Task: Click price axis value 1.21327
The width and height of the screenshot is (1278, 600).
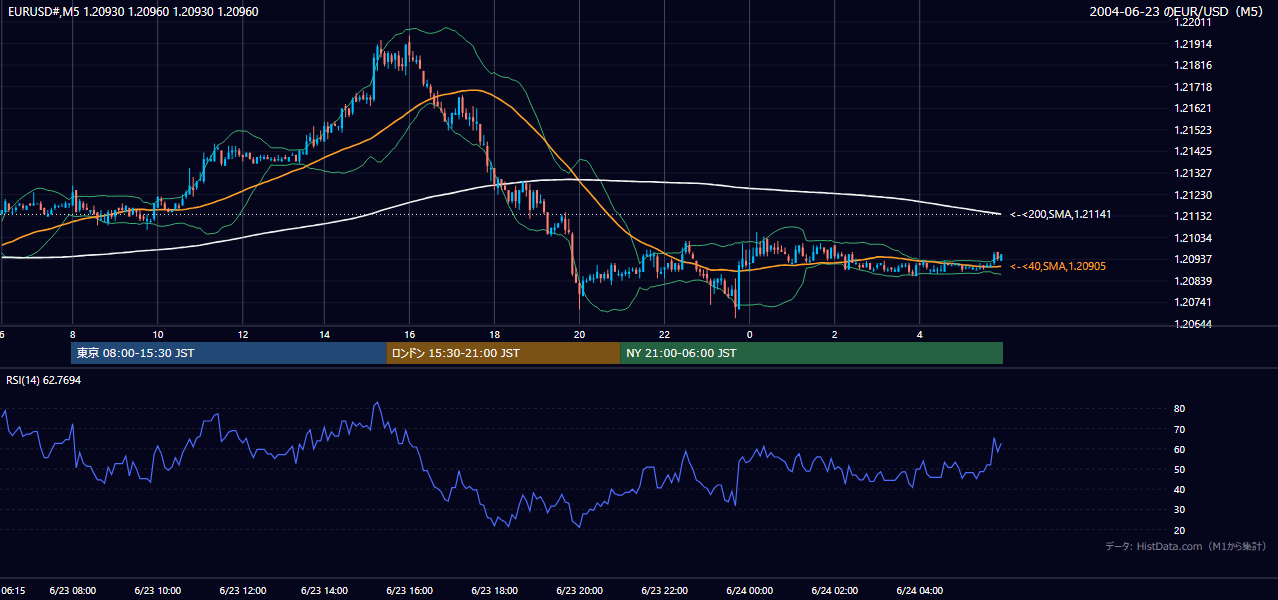Action: pos(1193,173)
